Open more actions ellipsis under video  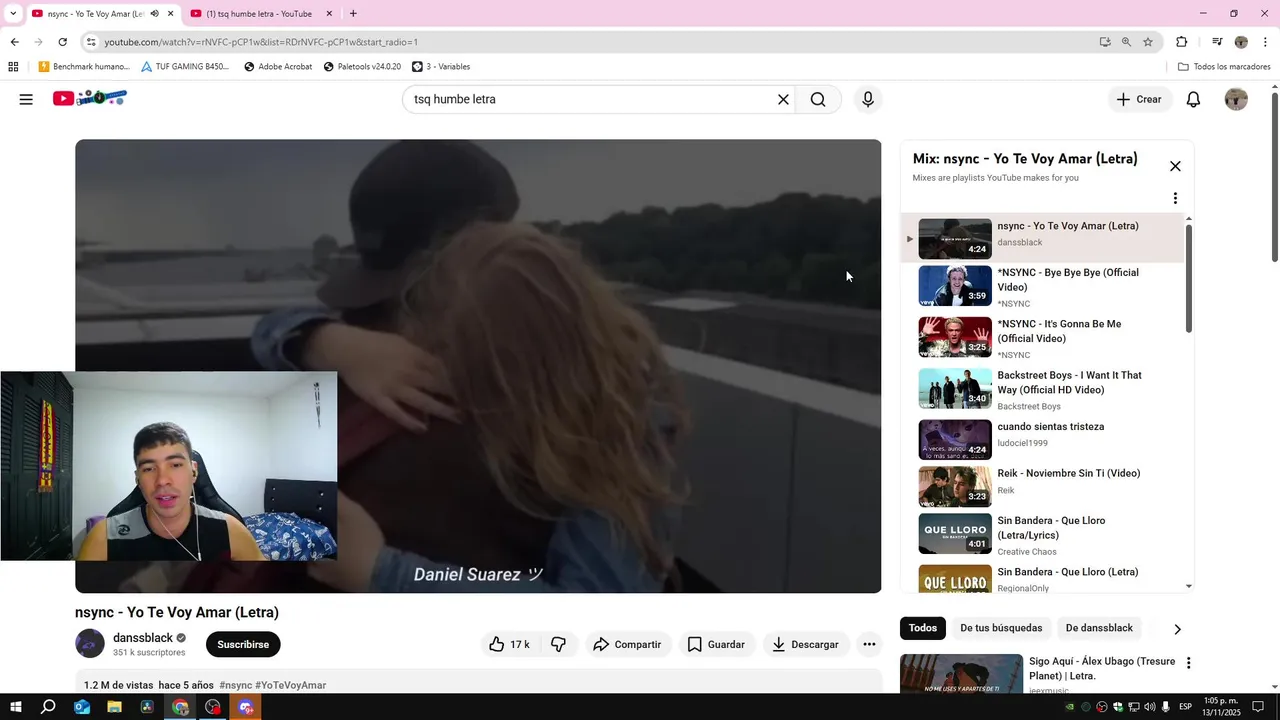tap(869, 644)
